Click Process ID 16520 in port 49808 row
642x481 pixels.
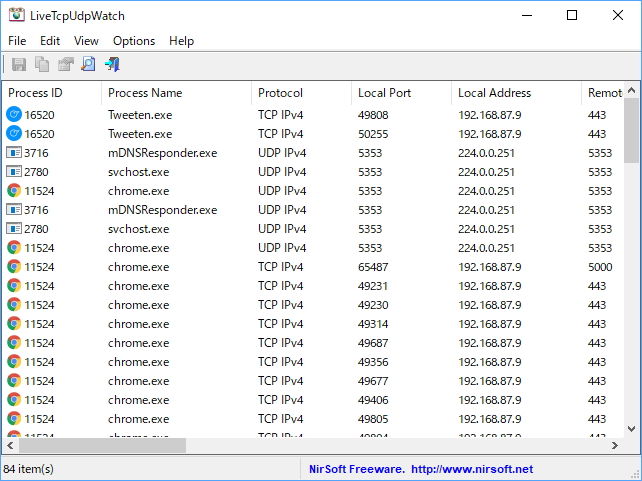point(39,115)
